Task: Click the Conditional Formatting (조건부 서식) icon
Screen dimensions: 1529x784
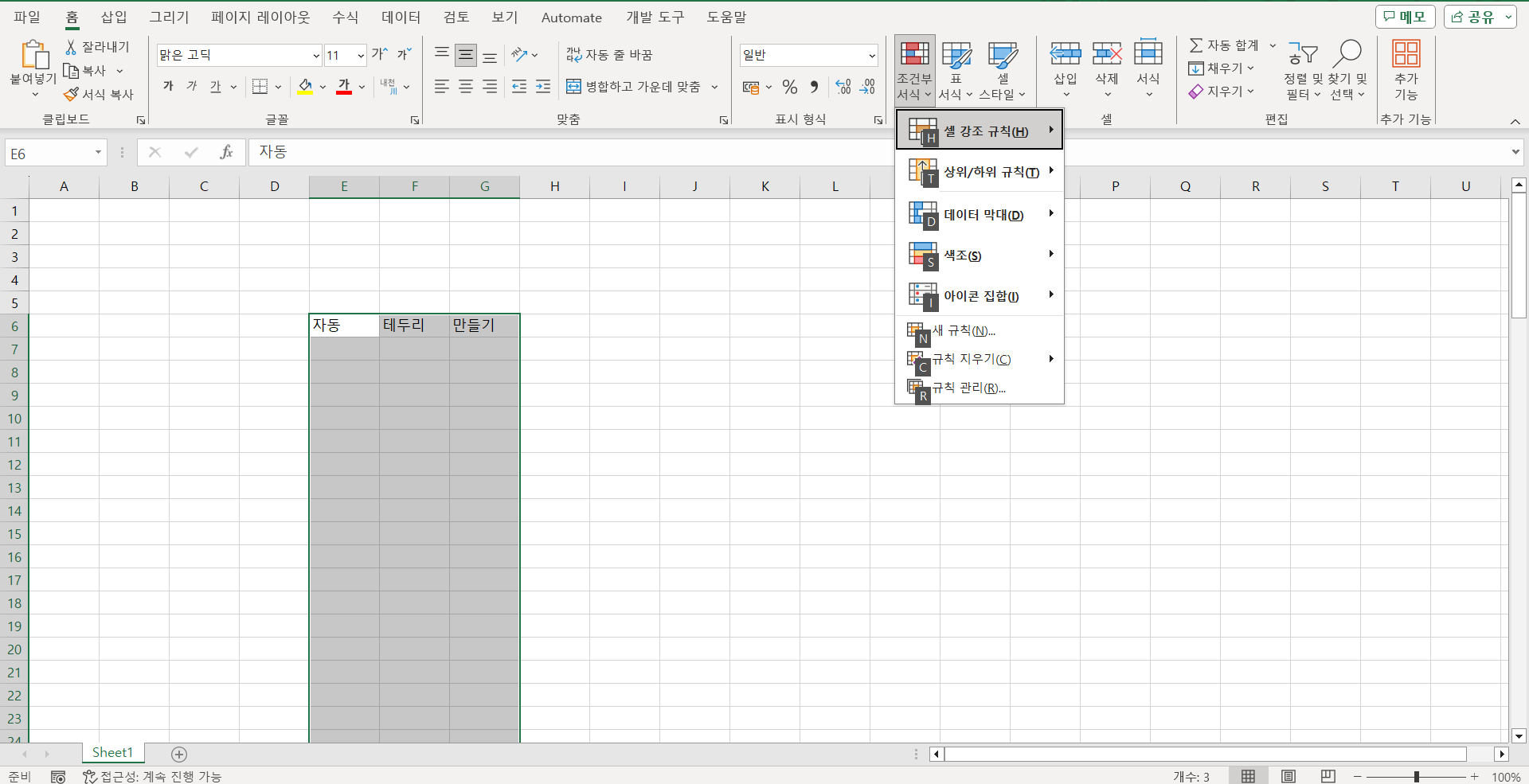Action: pos(914,53)
